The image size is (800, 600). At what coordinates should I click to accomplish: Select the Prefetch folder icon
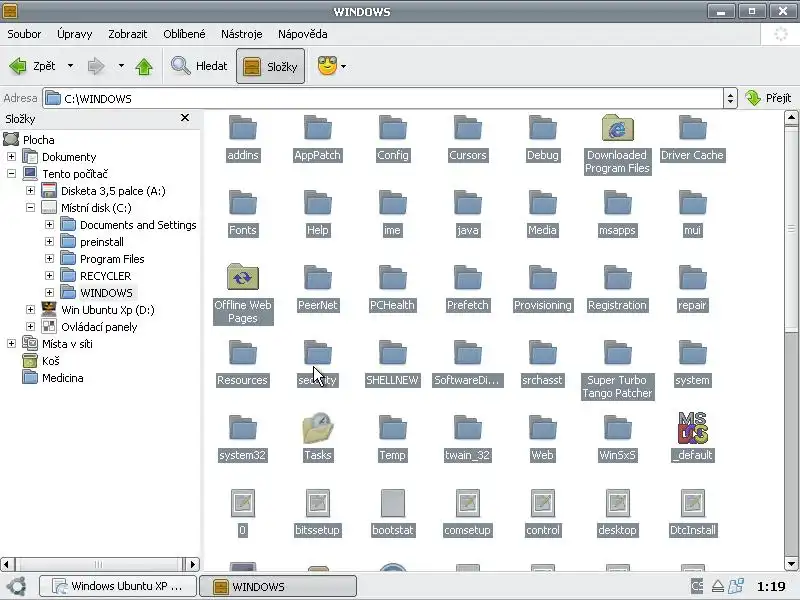tap(467, 278)
